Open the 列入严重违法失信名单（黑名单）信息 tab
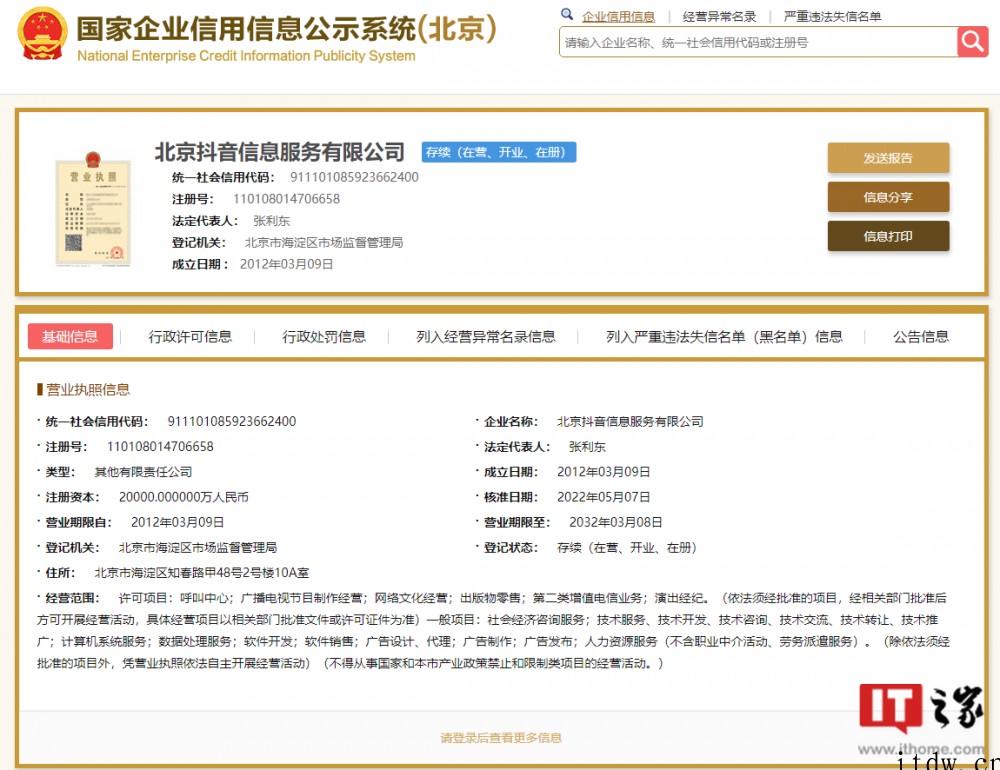The width and height of the screenshot is (1000, 770). pos(724,336)
